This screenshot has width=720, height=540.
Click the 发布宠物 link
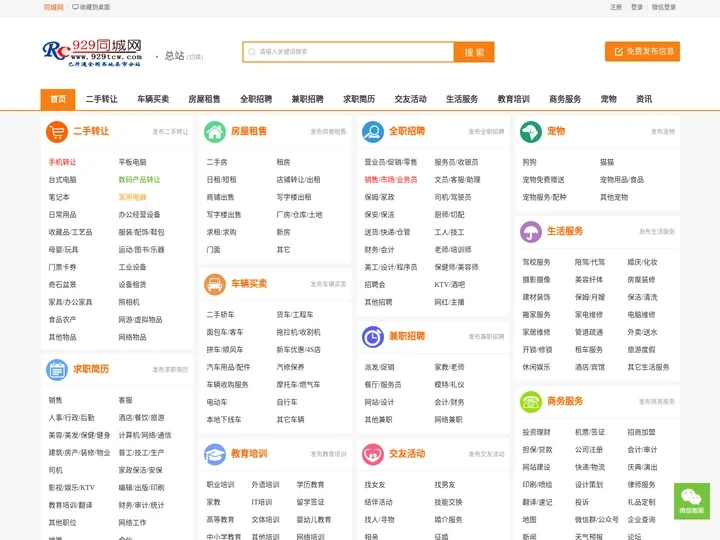(x=663, y=132)
